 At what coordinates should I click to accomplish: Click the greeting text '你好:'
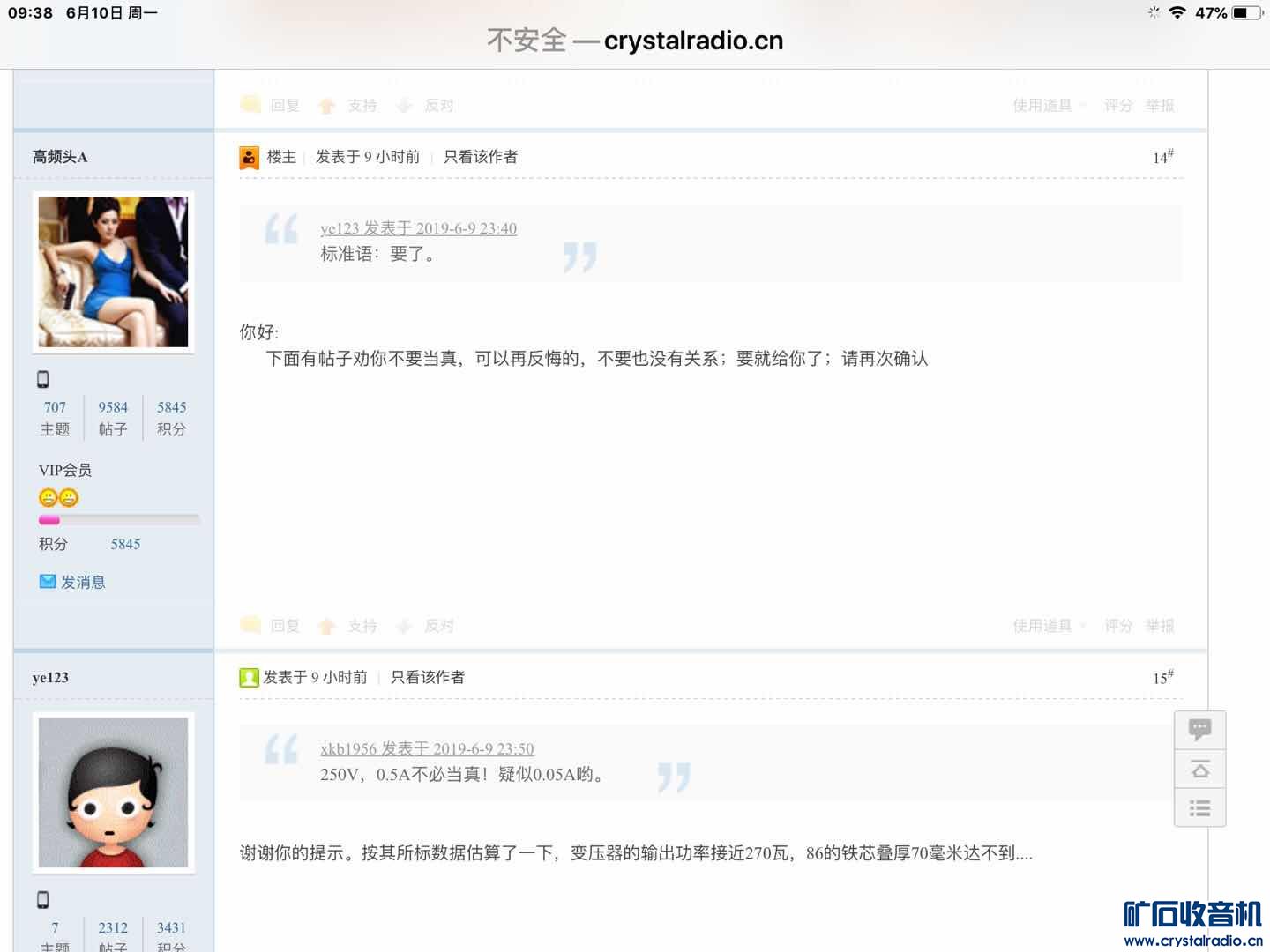tap(259, 332)
